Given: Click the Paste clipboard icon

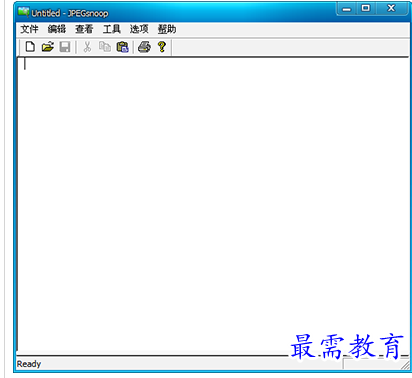Looking at the screenshot, I should [x=122, y=47].
